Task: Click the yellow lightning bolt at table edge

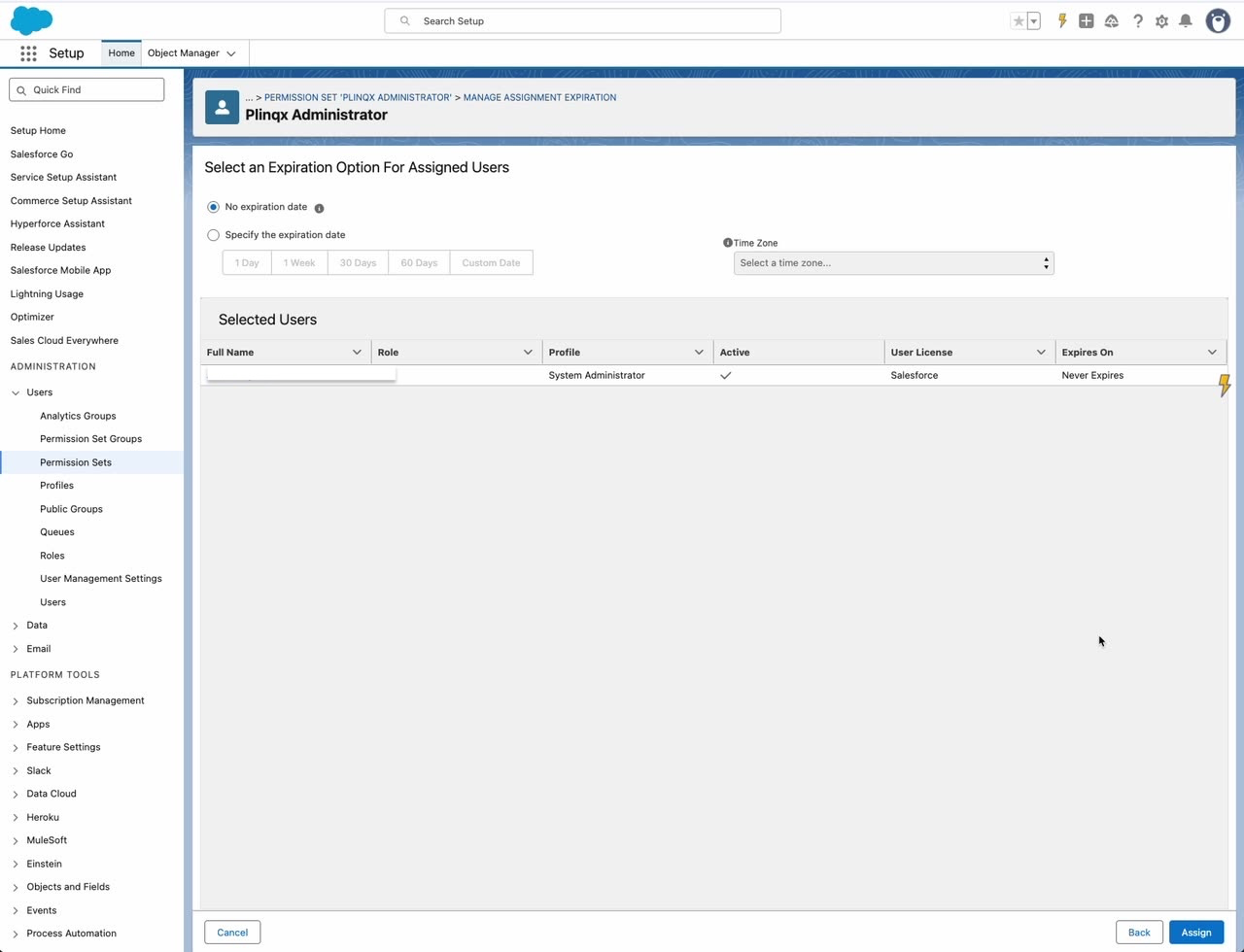Action: pyautogui.click(x=1225, y=386)
